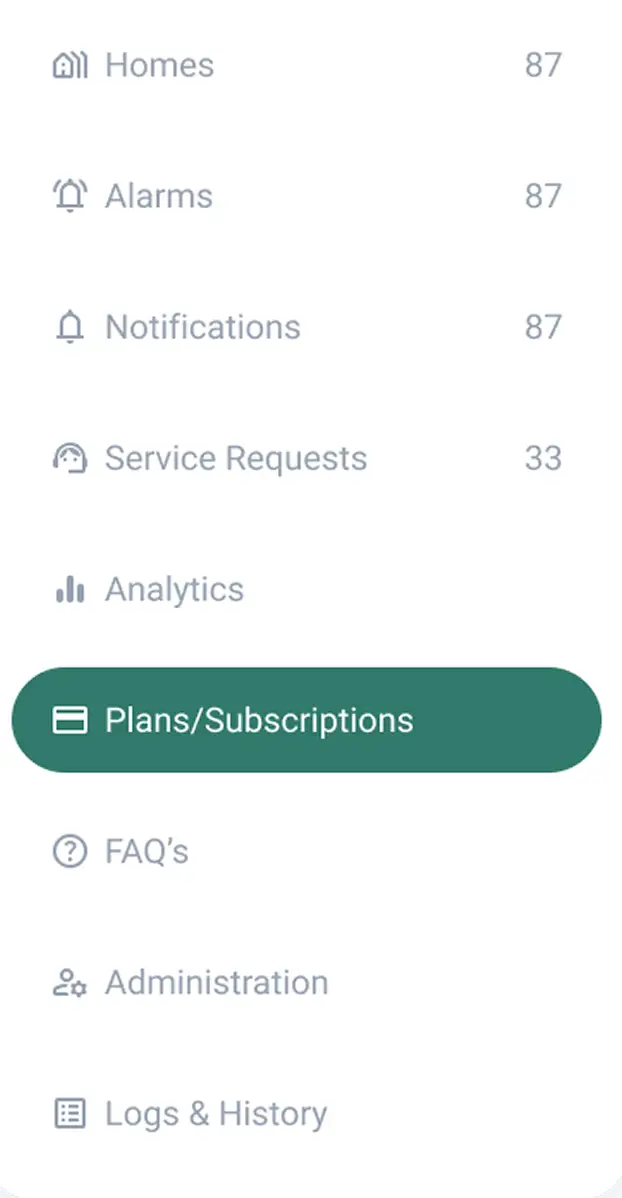Select the Analytics bar chart icon
This screenshot has height=1198, width=622.
click(x=69, y=590)
